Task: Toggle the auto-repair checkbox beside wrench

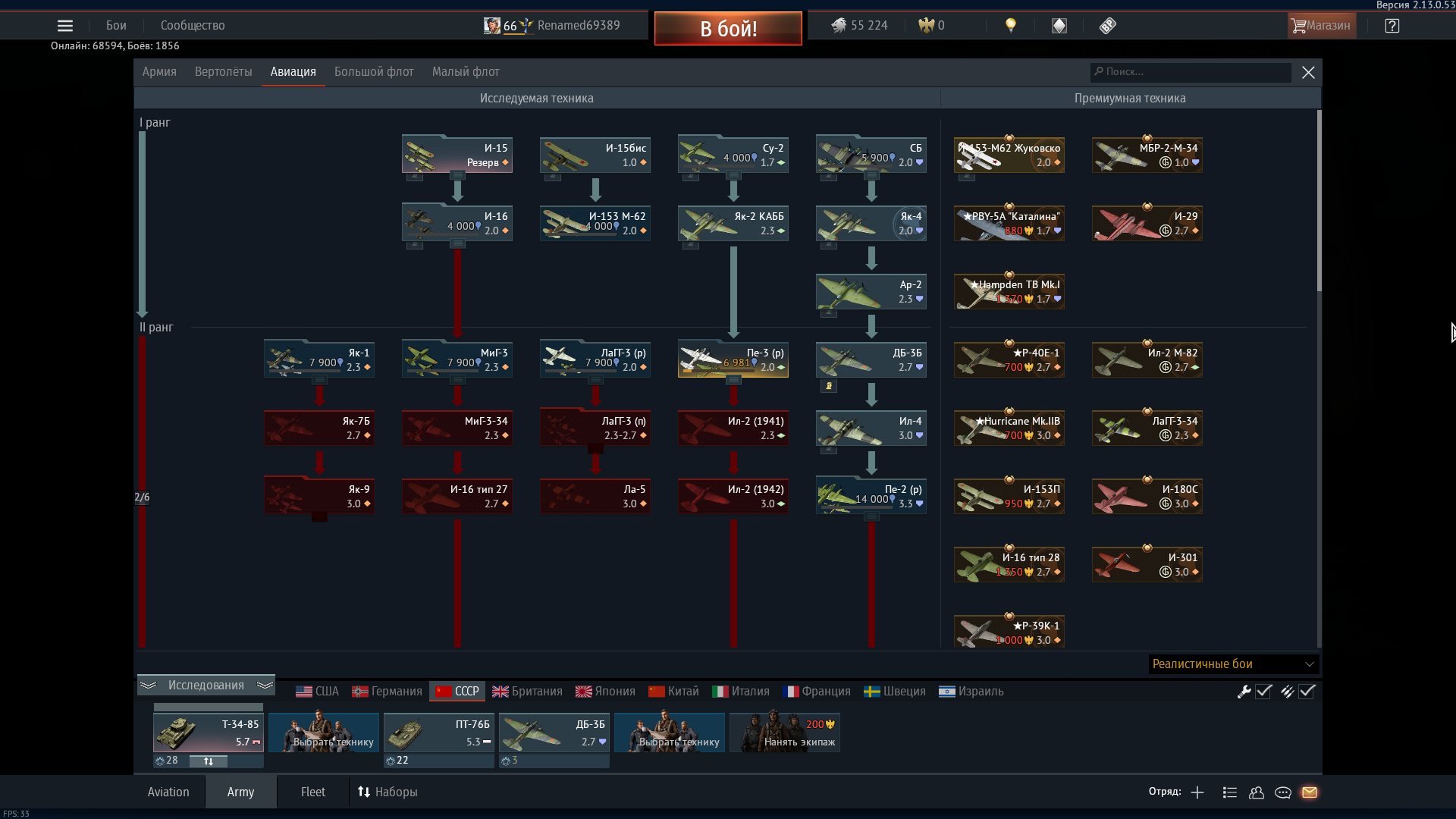Action: pos(1263,692)
